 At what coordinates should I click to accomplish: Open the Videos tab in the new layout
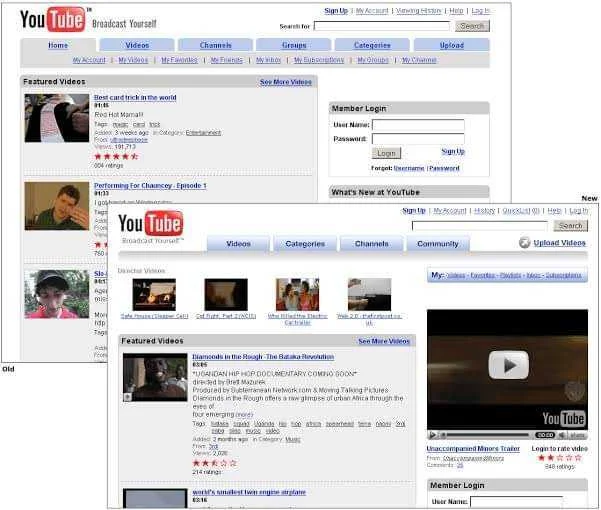(x=238, y=244)
